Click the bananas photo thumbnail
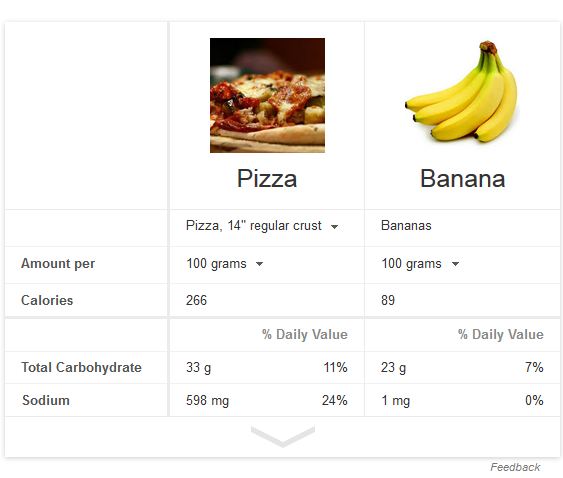 (x=462, y=91)
